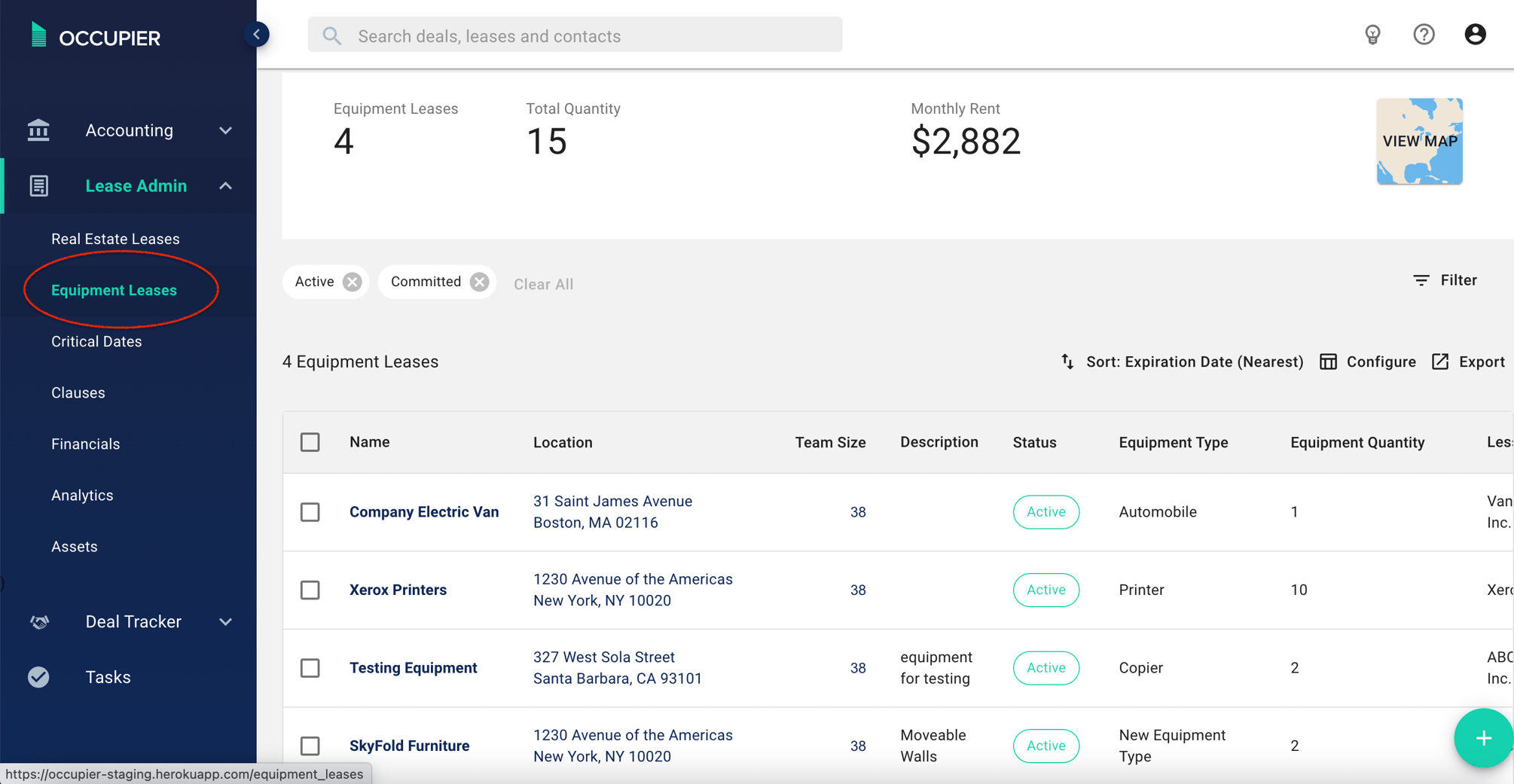This screenshot has height=784, width=1514.
Task: Collapse the sidebar with the chevron button
Action: [257, 35]
